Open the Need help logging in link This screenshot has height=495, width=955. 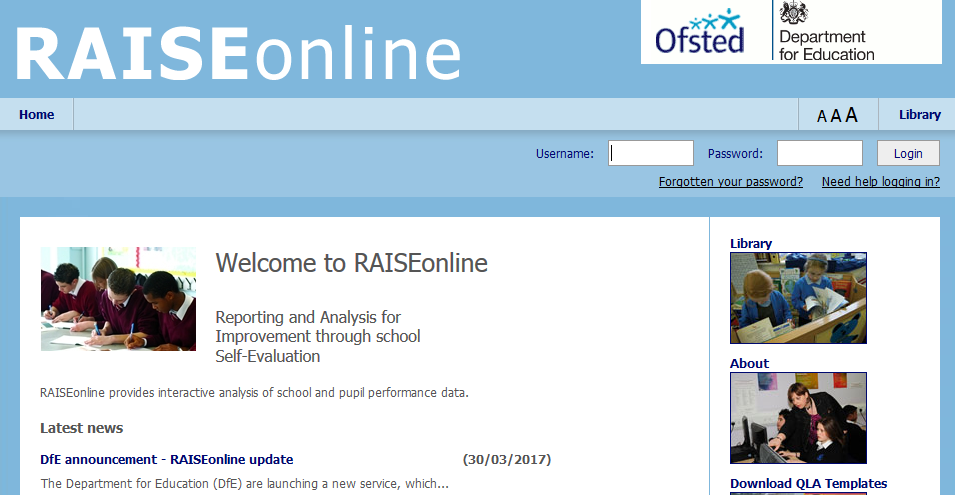pos(881,181)
